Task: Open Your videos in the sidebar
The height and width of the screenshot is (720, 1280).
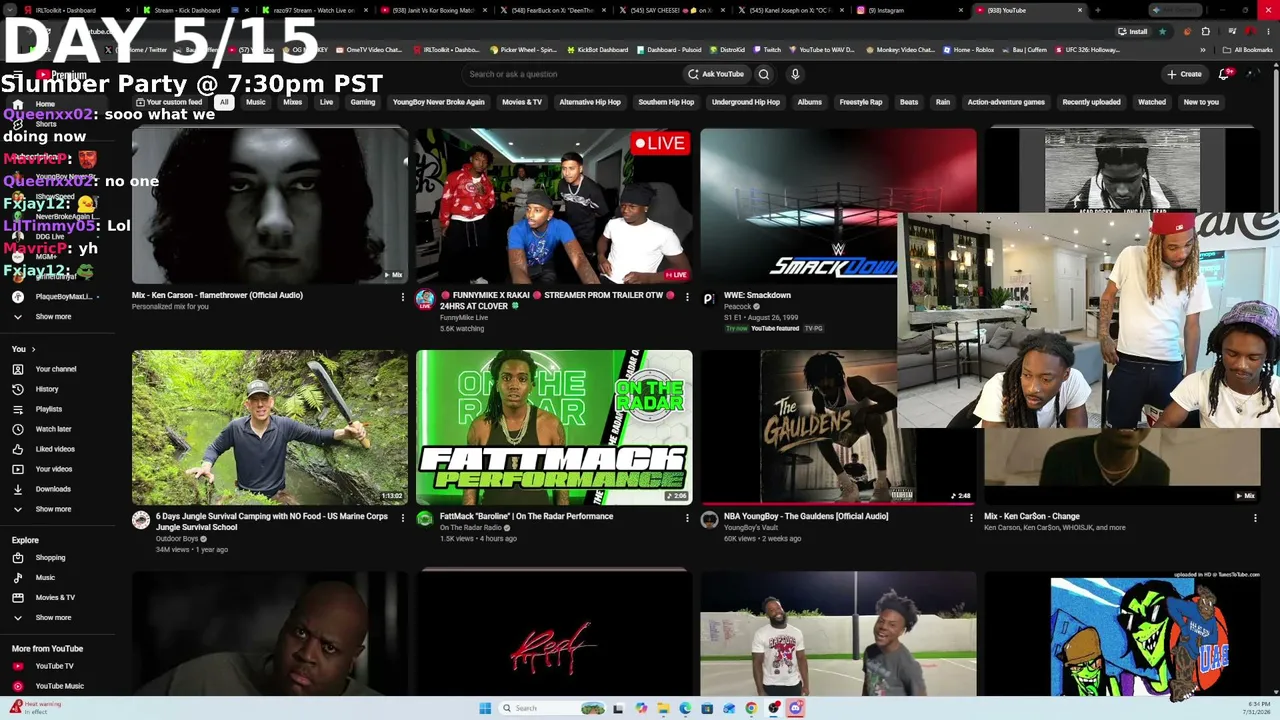Action: tap(54, 469)
